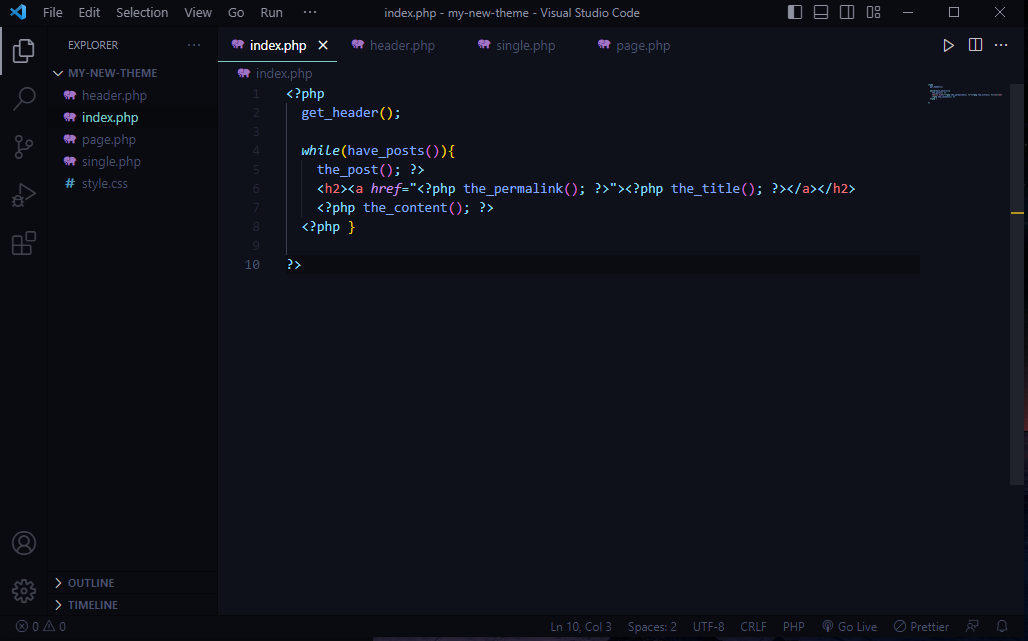Viewport: 1028px width, 641px height.
Task: Open the Explorer view in activity bar
Action: coord(24,51)
